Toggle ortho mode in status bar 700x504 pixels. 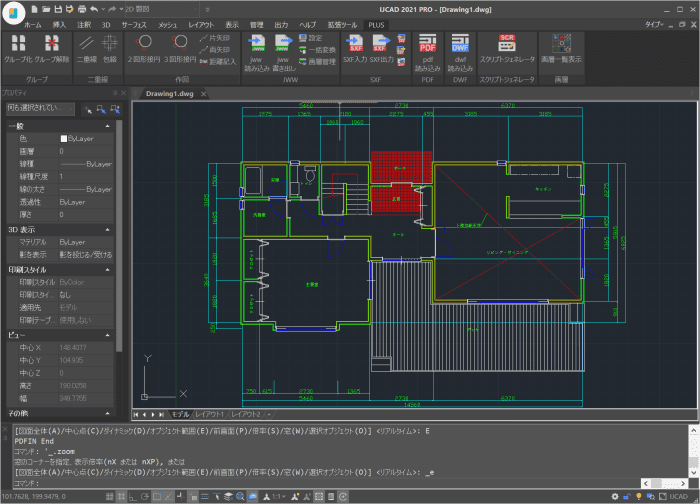(x=133, y=496)
